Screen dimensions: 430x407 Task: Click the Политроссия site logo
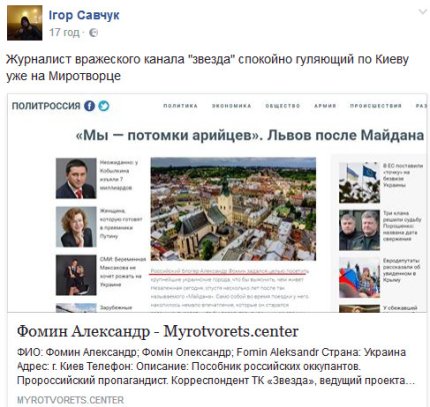click(x=46, y=106)
